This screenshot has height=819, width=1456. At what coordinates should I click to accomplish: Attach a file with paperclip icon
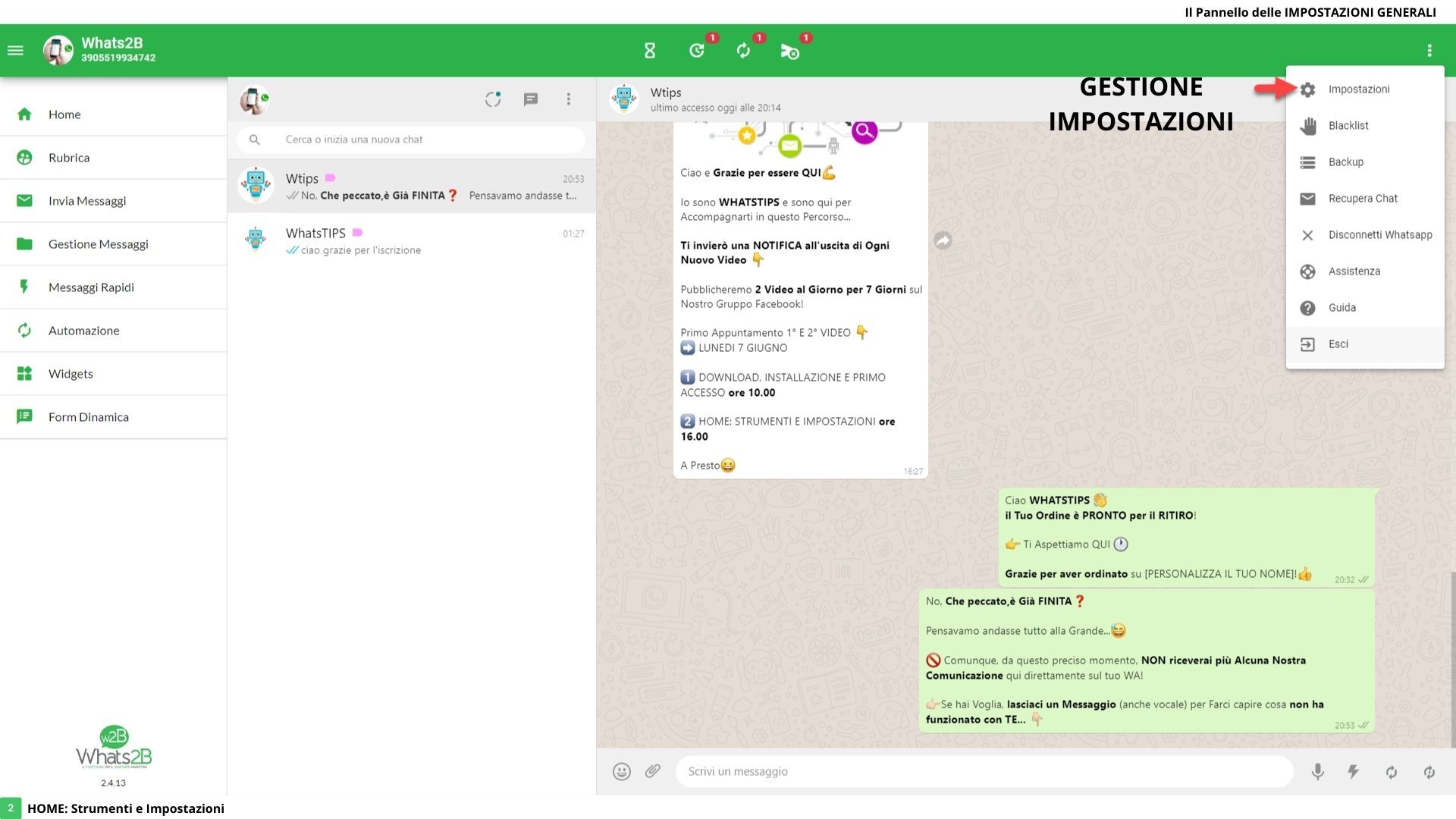pyautogui.click(x=653, y=772)
